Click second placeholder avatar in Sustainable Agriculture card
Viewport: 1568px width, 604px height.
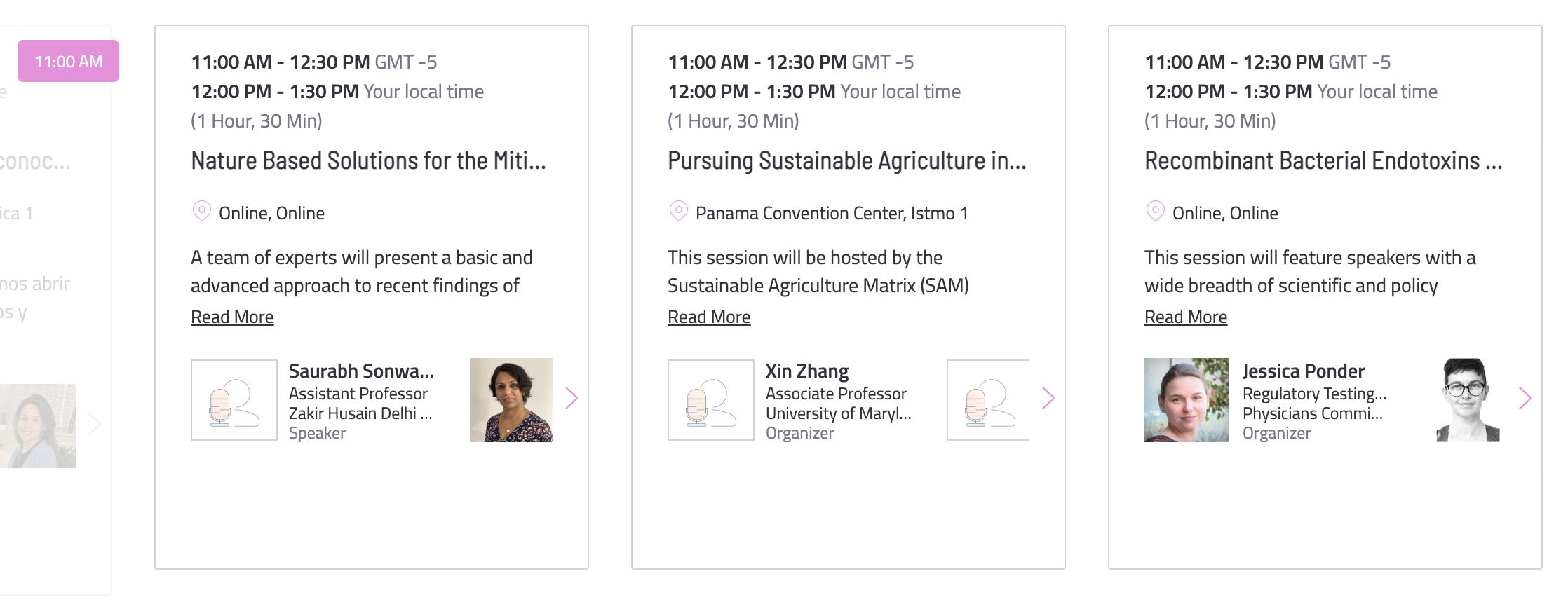988,400
